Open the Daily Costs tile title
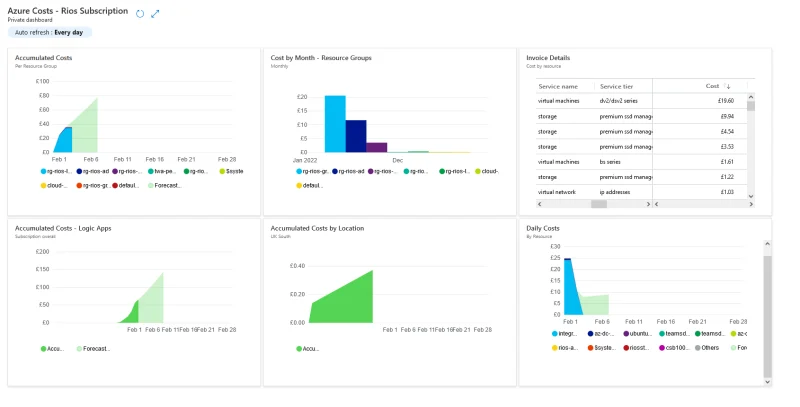This screenshot has width=800, height=407. pyautogui.click(x=543, y=228)
